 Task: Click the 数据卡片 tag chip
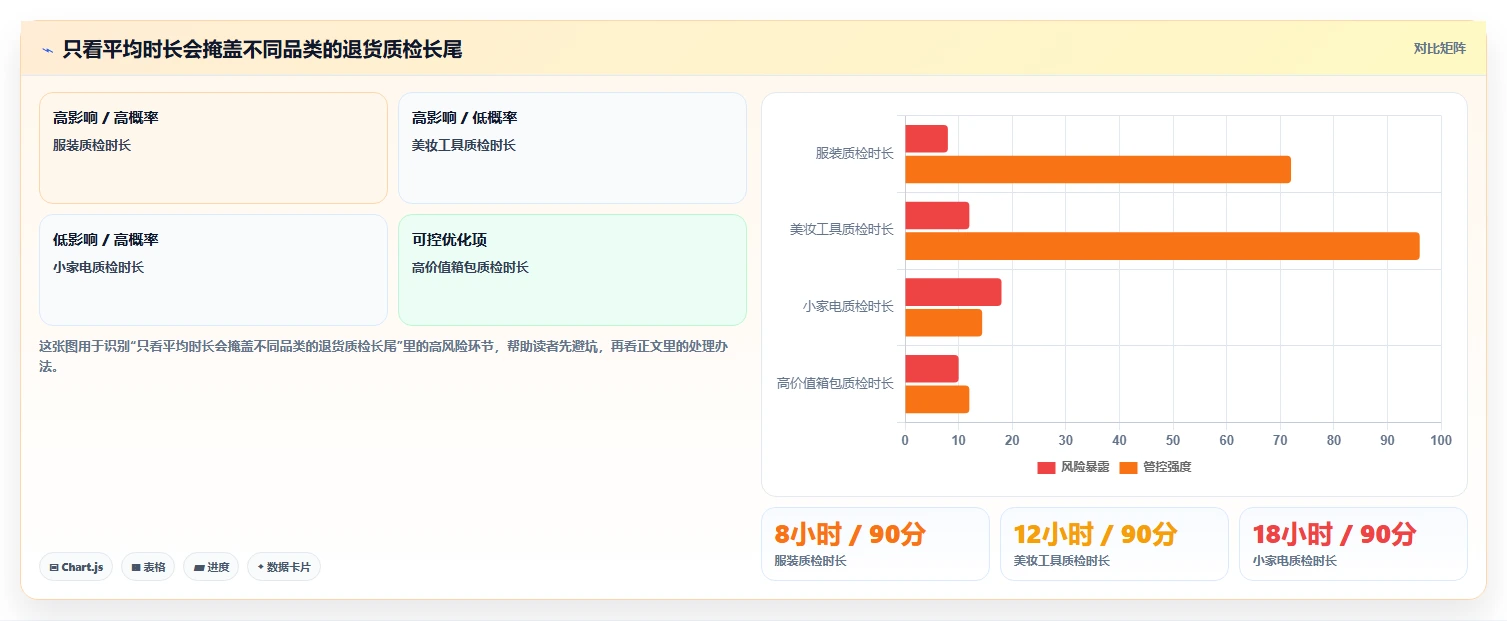pos(284,567)
